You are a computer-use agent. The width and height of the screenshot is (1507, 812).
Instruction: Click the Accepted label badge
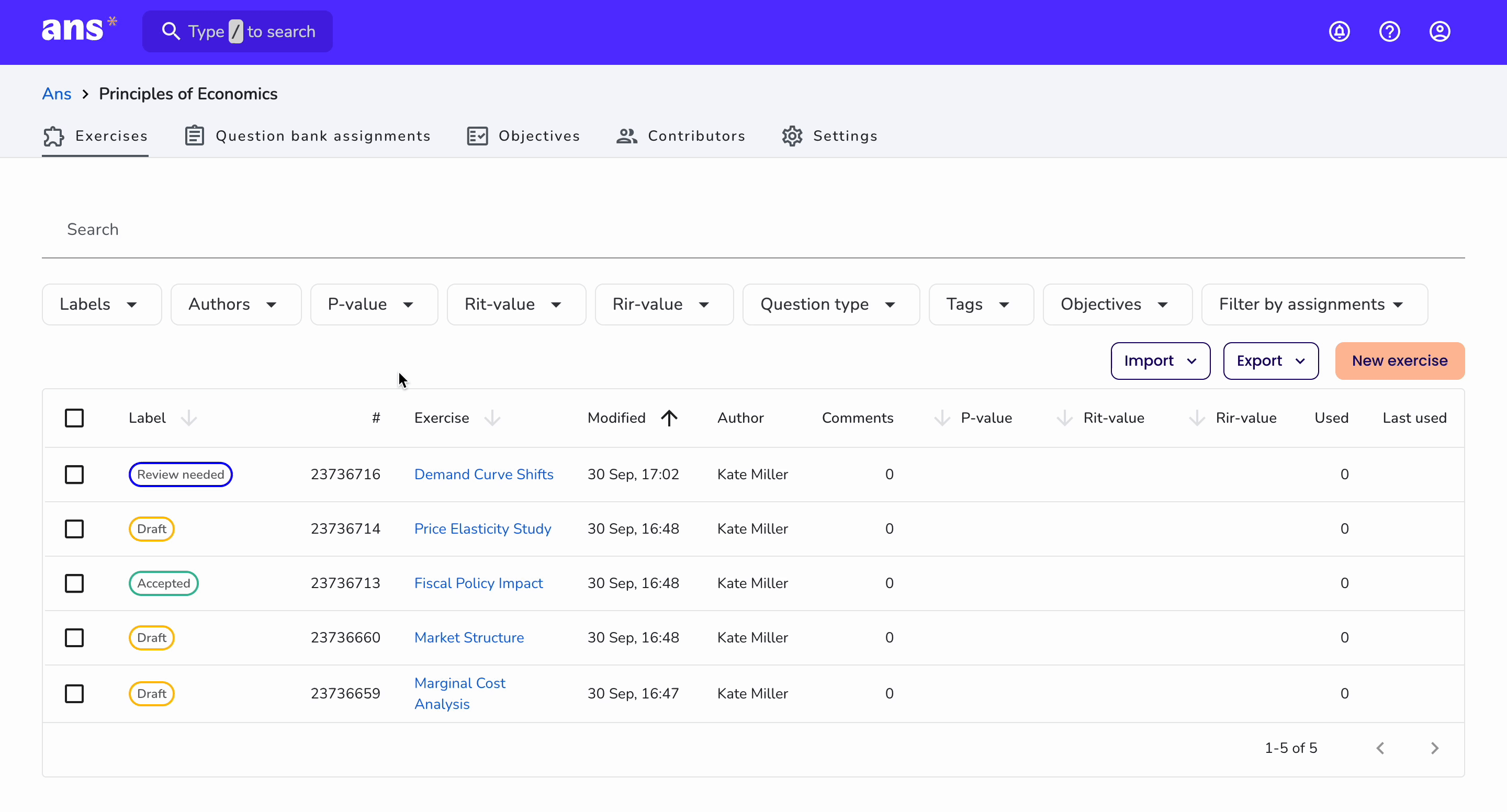pyautogui.click(x=163, y=583)
